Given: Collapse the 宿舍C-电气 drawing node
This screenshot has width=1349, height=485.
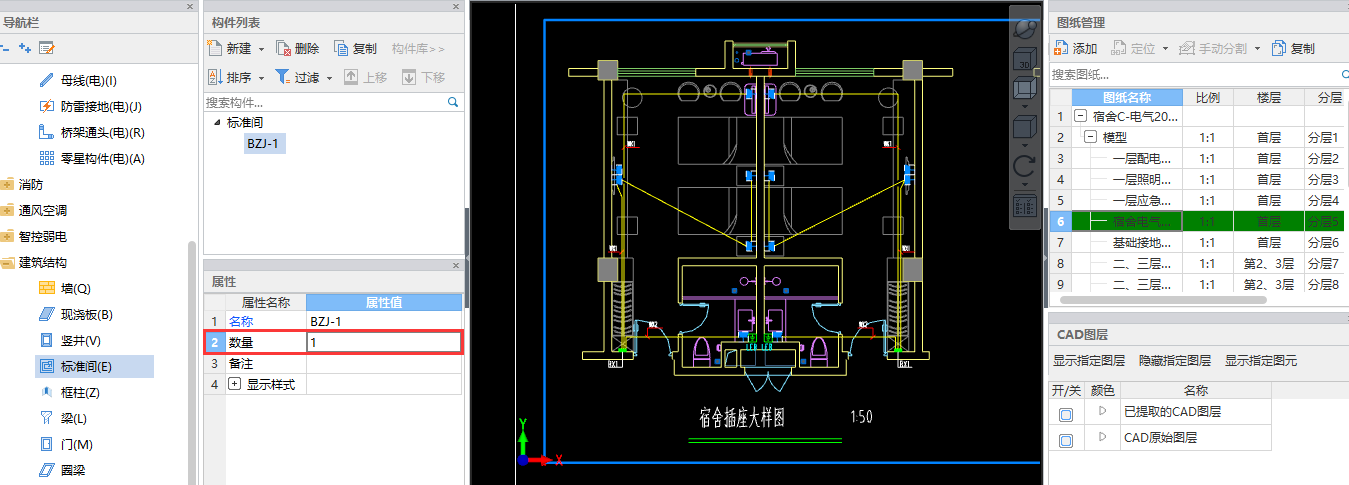Looking at the screenshot, I should (1080, 116).
